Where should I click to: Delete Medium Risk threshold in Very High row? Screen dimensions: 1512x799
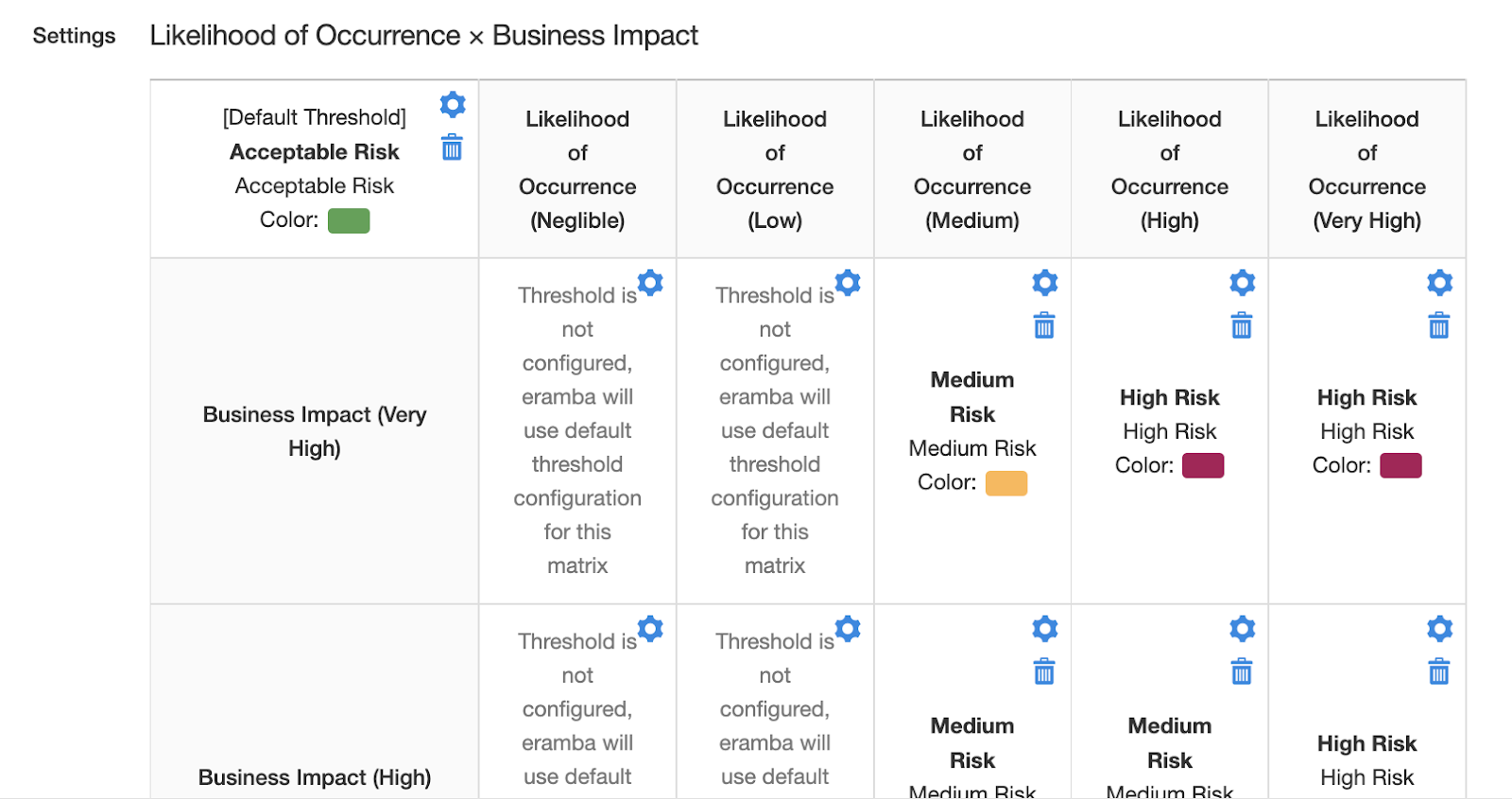1044,326
